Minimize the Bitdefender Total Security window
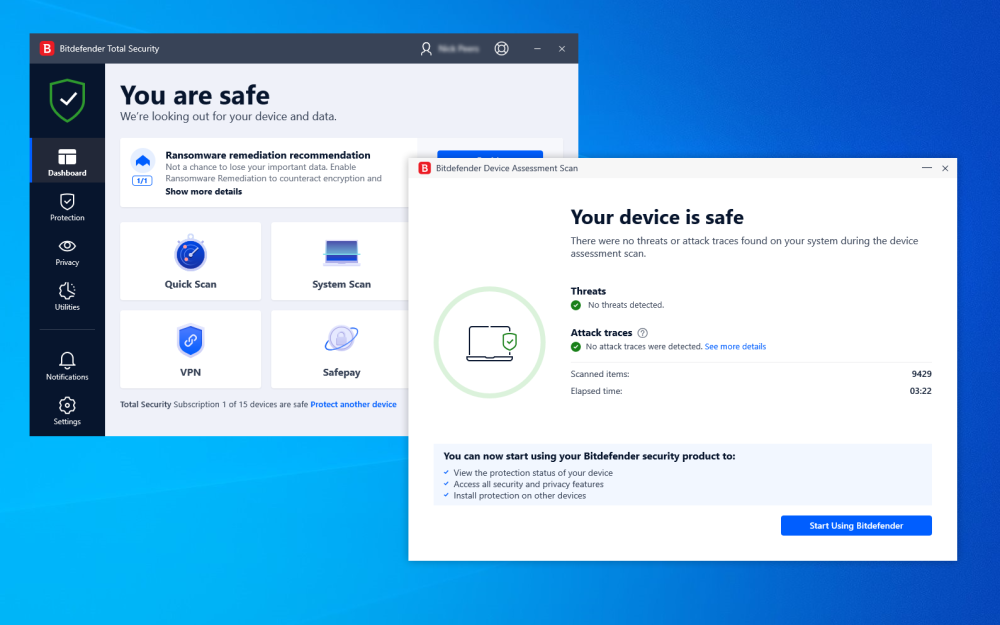Image resolution: width=1000 pixels, height=625 pixels. pos(537,48)
